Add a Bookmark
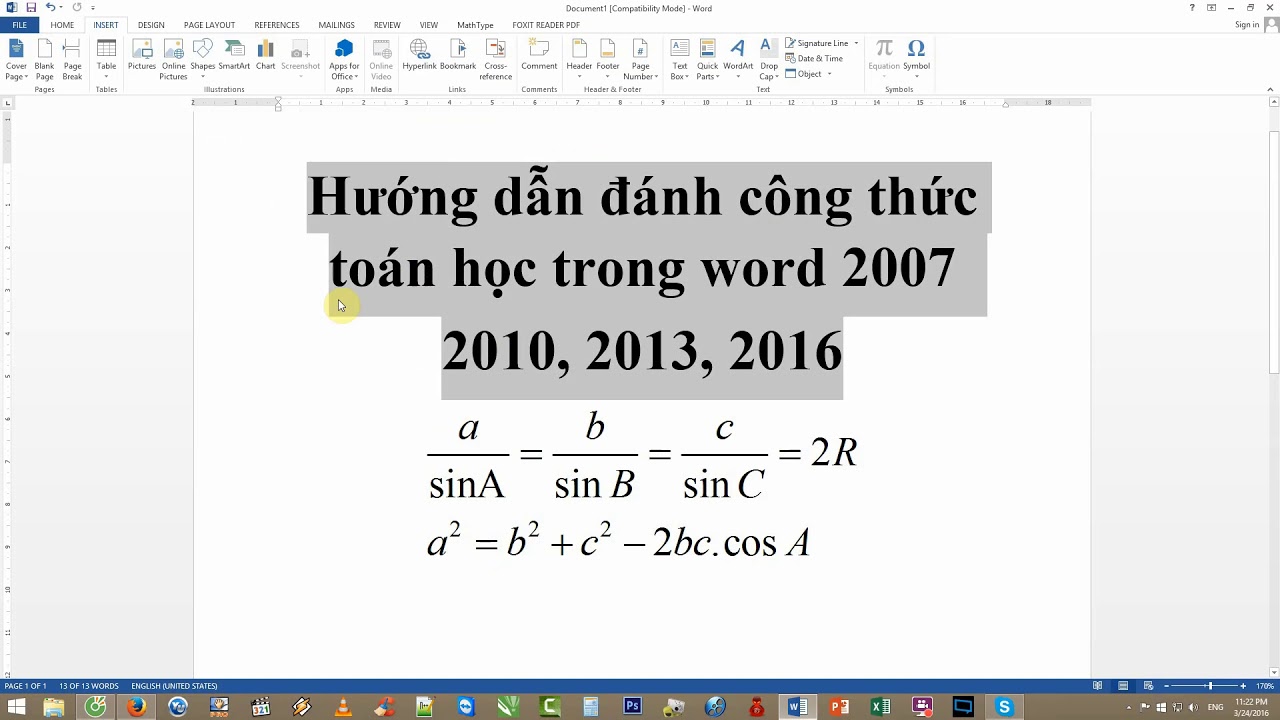1280x720 pixels. coord(458,56)
